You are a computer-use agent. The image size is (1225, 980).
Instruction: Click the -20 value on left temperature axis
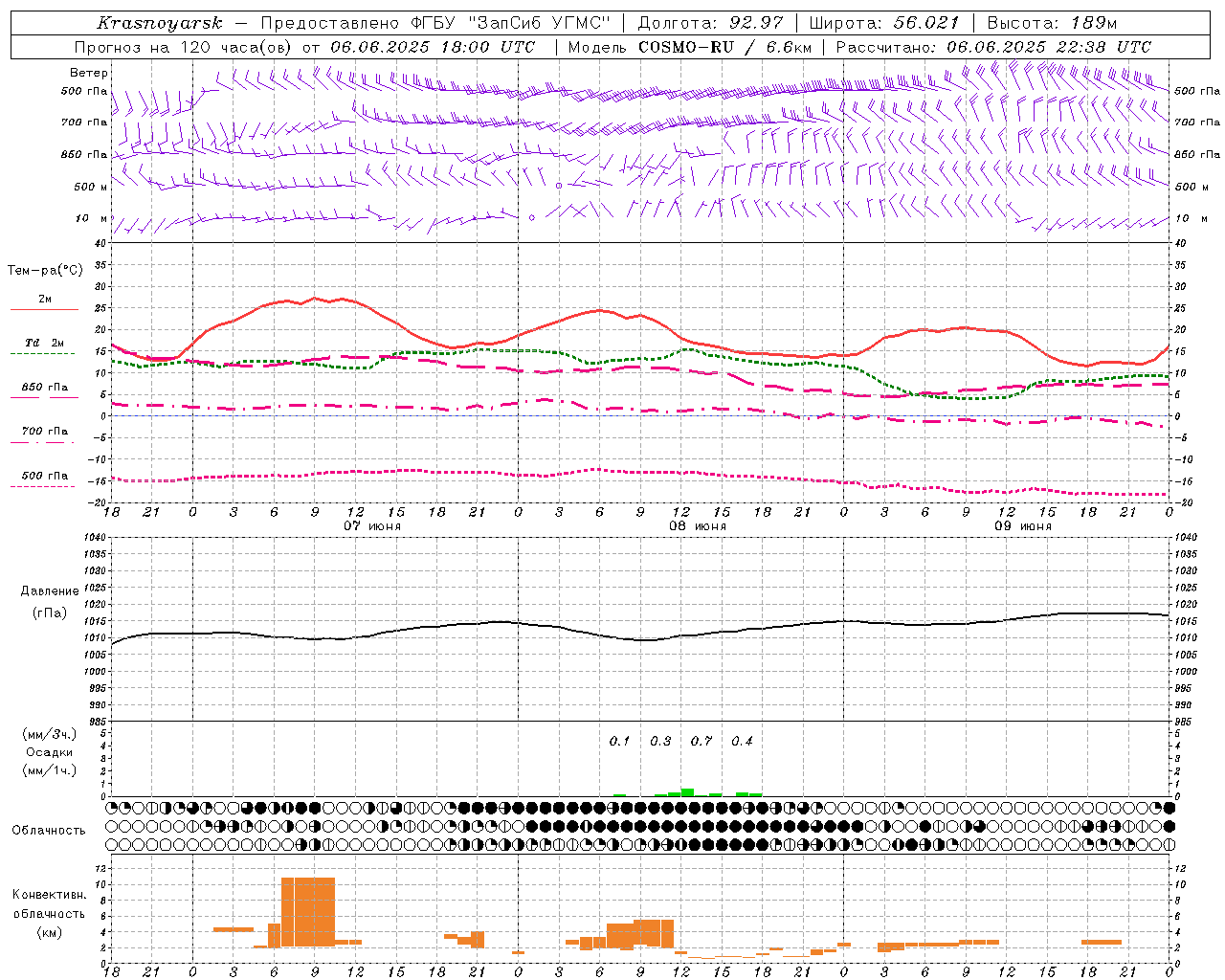pyautogui.click(x=97, y=502)
